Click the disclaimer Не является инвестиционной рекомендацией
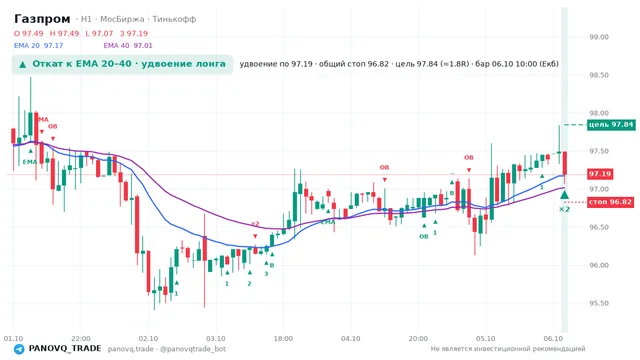 coord(508,349)
